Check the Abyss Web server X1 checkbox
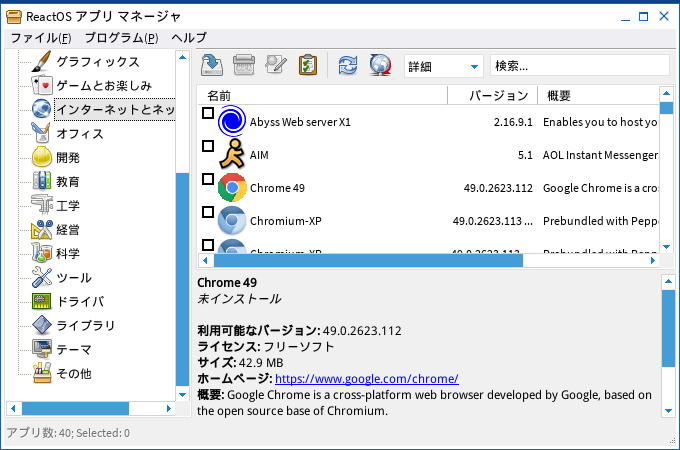Image resolution: width=680 pixels, height=450 pixels. click(208, 113)
